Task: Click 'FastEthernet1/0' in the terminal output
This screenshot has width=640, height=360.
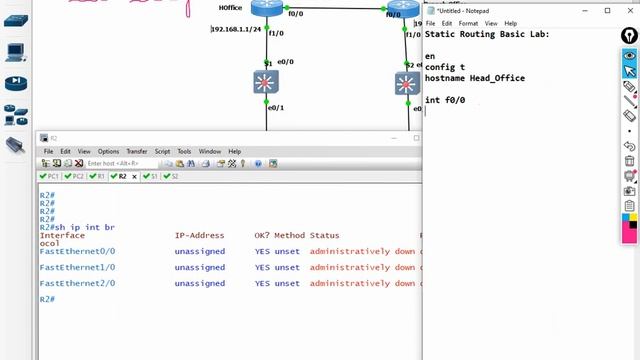Action: [77, 267]
